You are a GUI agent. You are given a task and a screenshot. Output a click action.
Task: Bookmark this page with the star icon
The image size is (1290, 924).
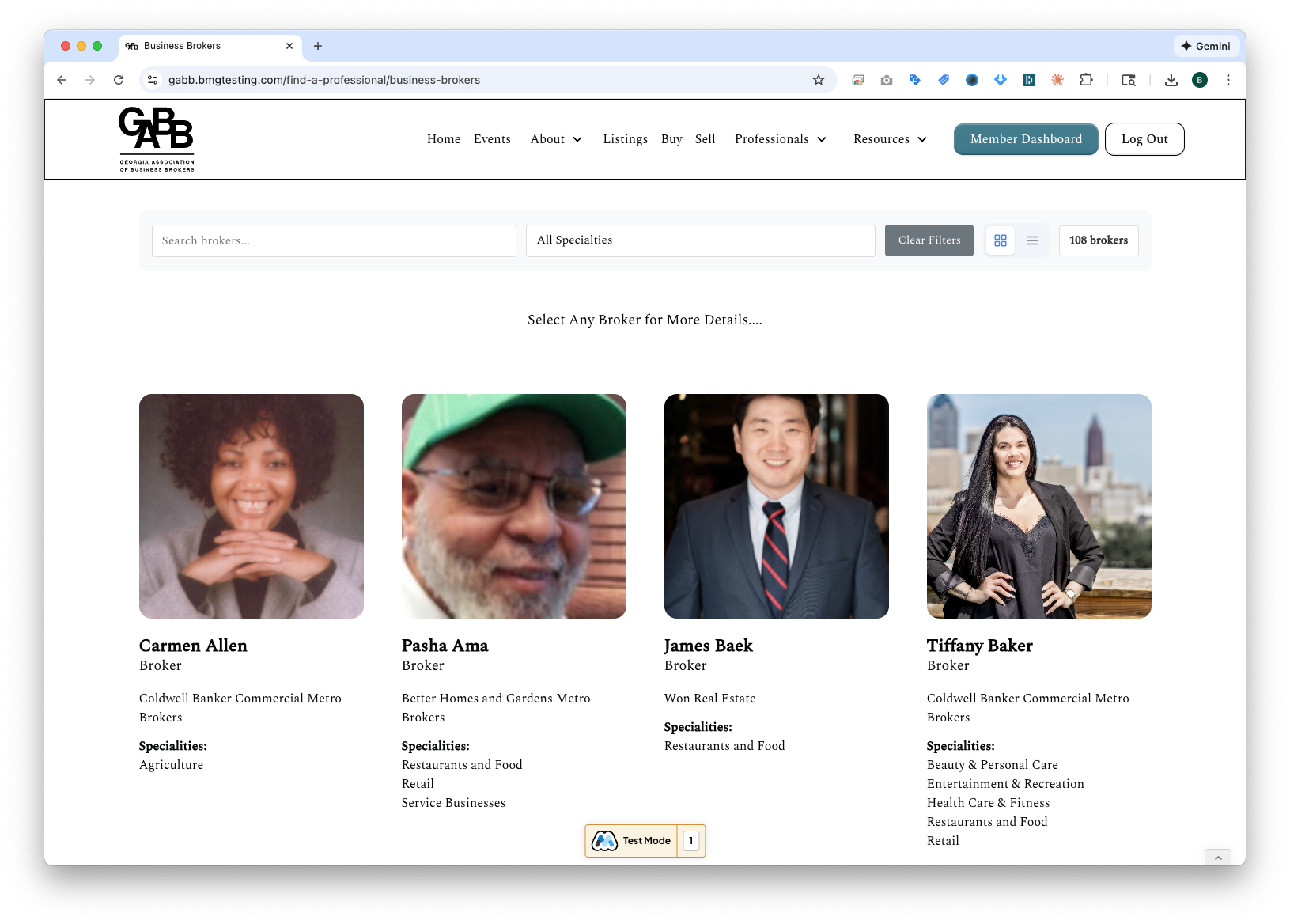[819, 80]
